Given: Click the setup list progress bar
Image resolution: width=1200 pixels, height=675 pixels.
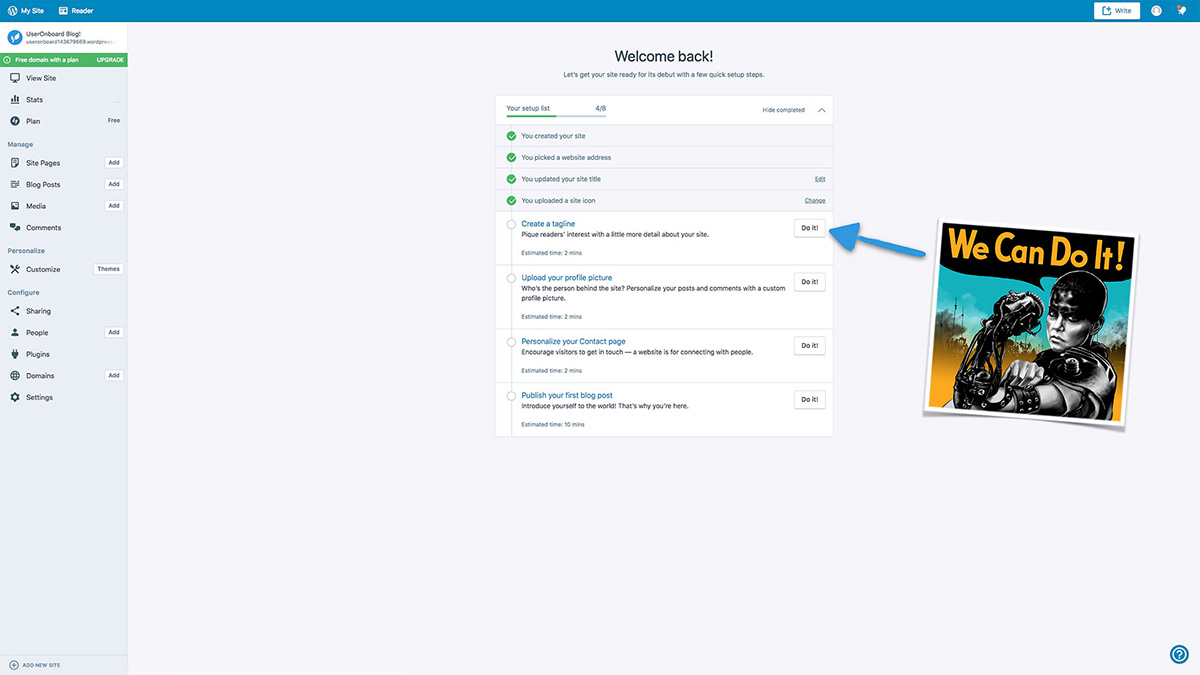Looking at the screenshot, I should tap(556, 117).
